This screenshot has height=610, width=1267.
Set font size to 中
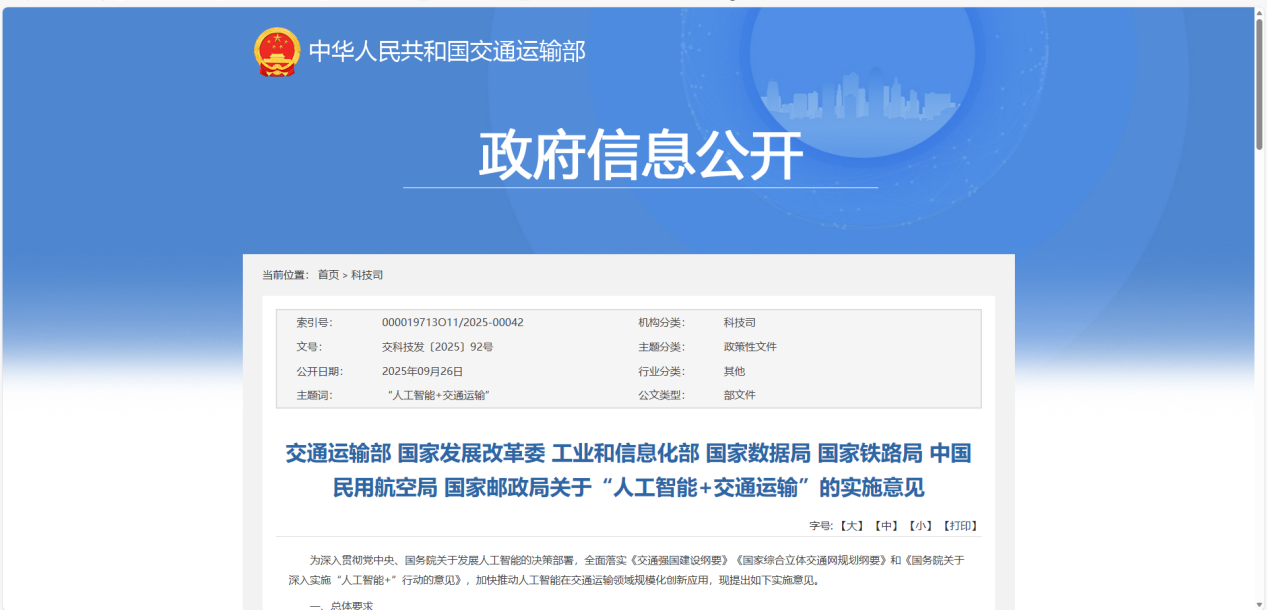885,525
